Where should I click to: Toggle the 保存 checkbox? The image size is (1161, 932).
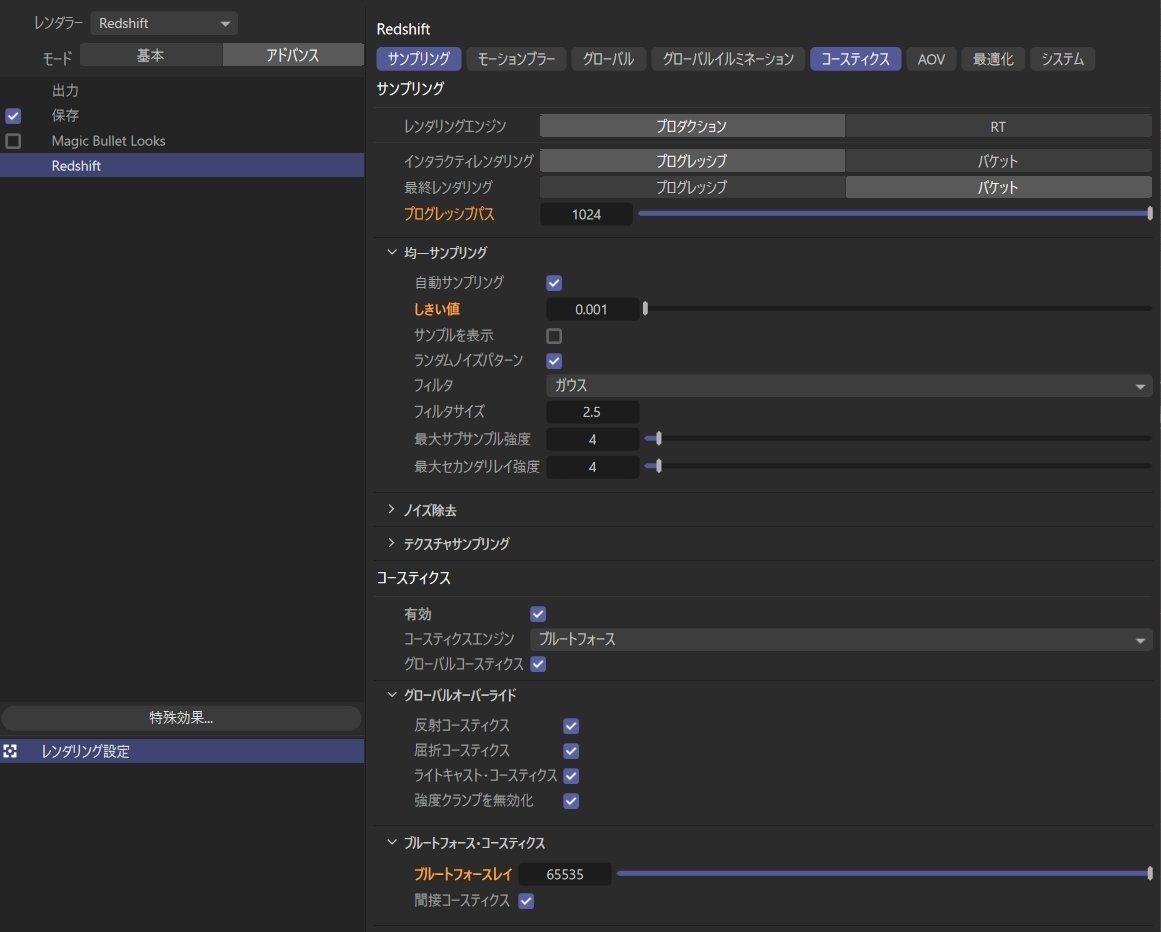coord(13,116)
